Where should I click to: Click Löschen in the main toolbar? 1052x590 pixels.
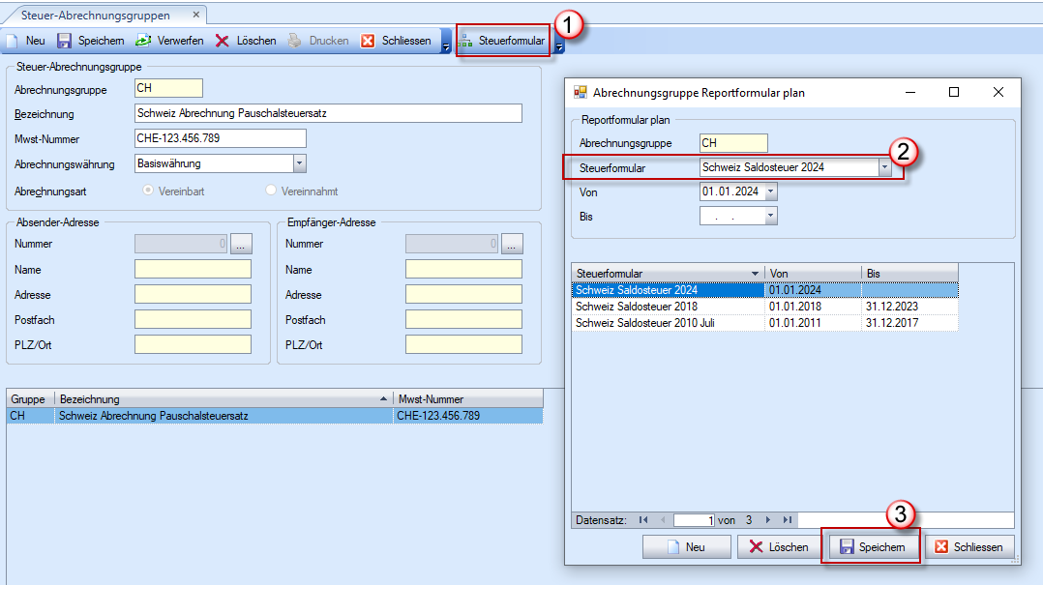tap(246, 41)
